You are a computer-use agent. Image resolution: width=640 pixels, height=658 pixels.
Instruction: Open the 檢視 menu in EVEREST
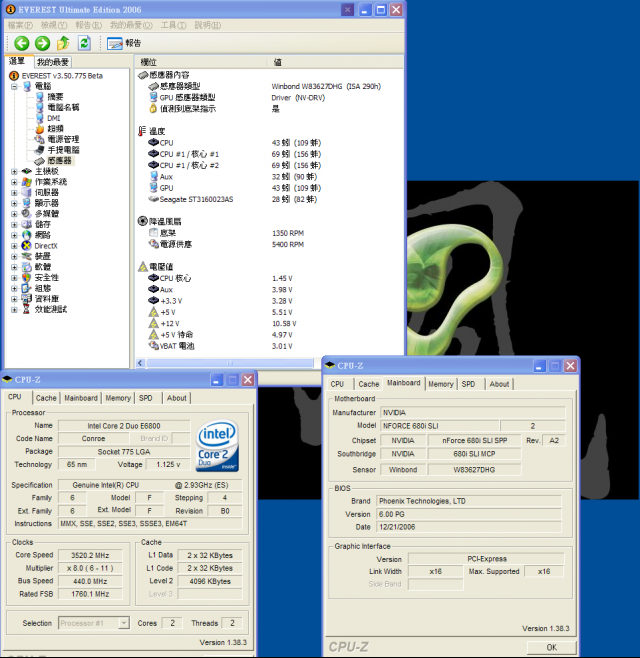(54, 25)
